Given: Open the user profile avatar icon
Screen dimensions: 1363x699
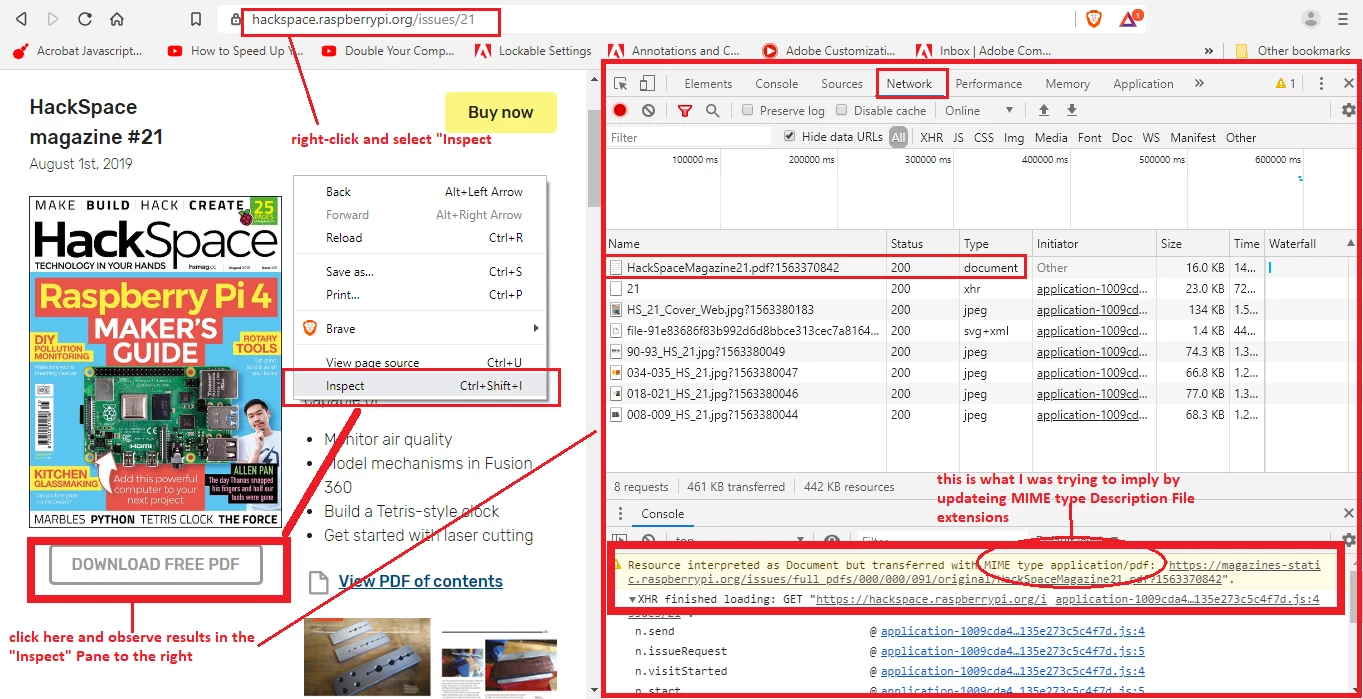Looking at the screenshot, I should click(1311, 19).
